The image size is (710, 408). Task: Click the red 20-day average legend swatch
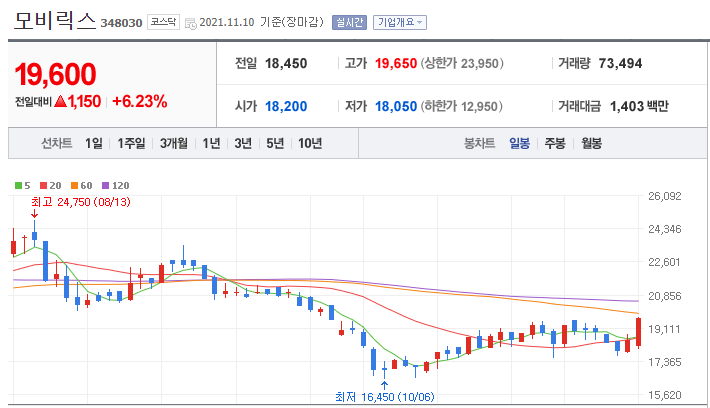tap(43, 185)
